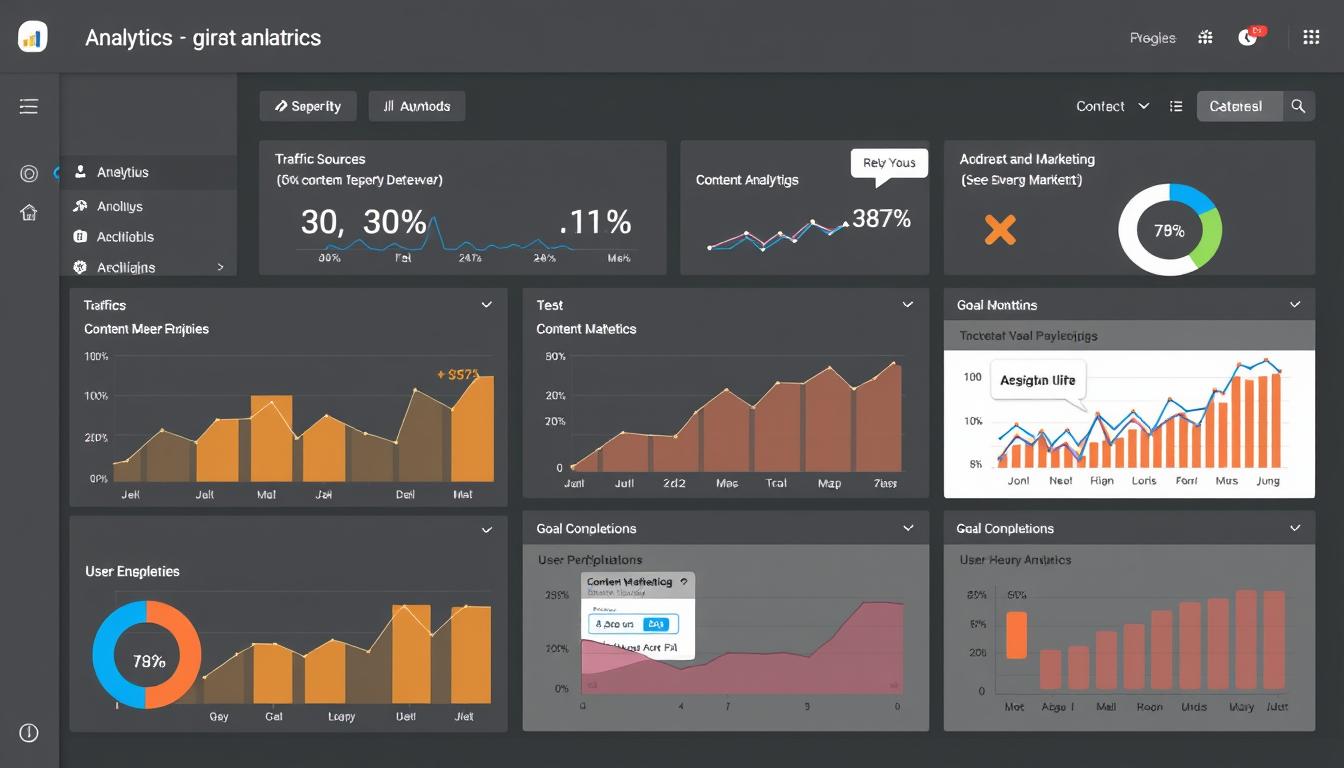
Task: Collapse the Traffics panel chevron
Action: 487,305
